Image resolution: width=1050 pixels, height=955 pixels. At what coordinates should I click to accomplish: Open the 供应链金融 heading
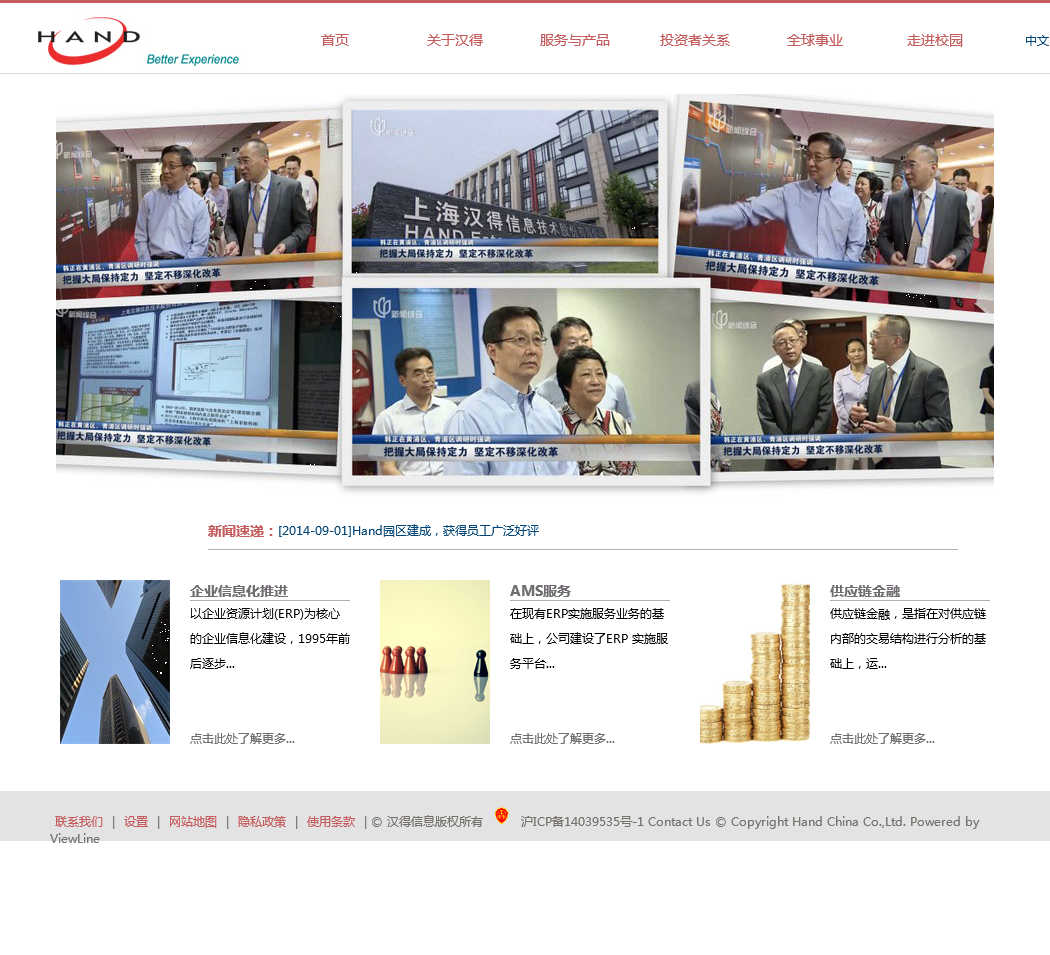(865, 591)
